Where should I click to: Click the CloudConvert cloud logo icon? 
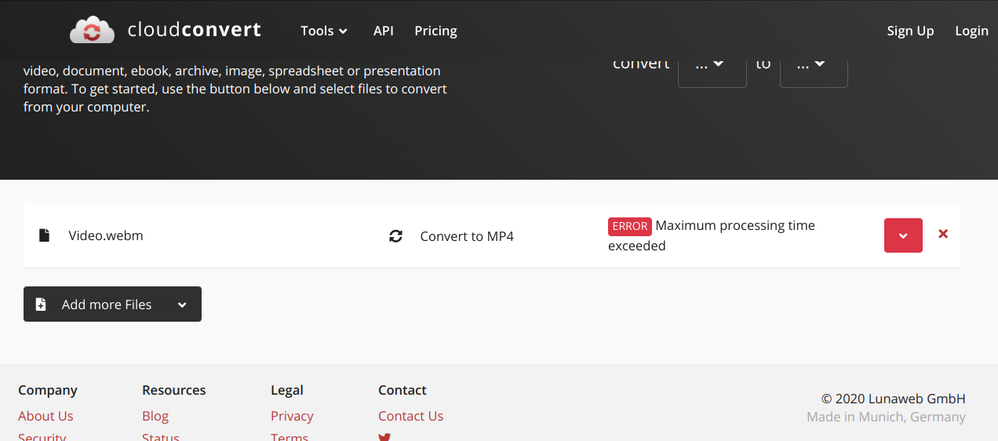[x=92, y=30]
